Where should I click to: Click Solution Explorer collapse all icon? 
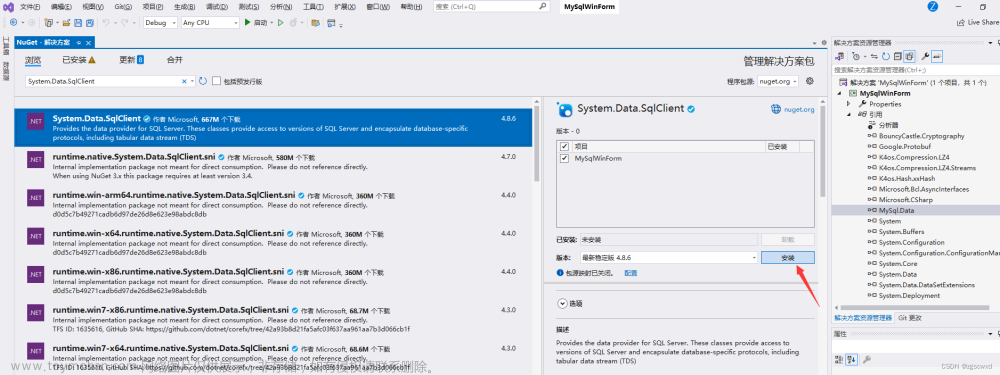point(897,56)
